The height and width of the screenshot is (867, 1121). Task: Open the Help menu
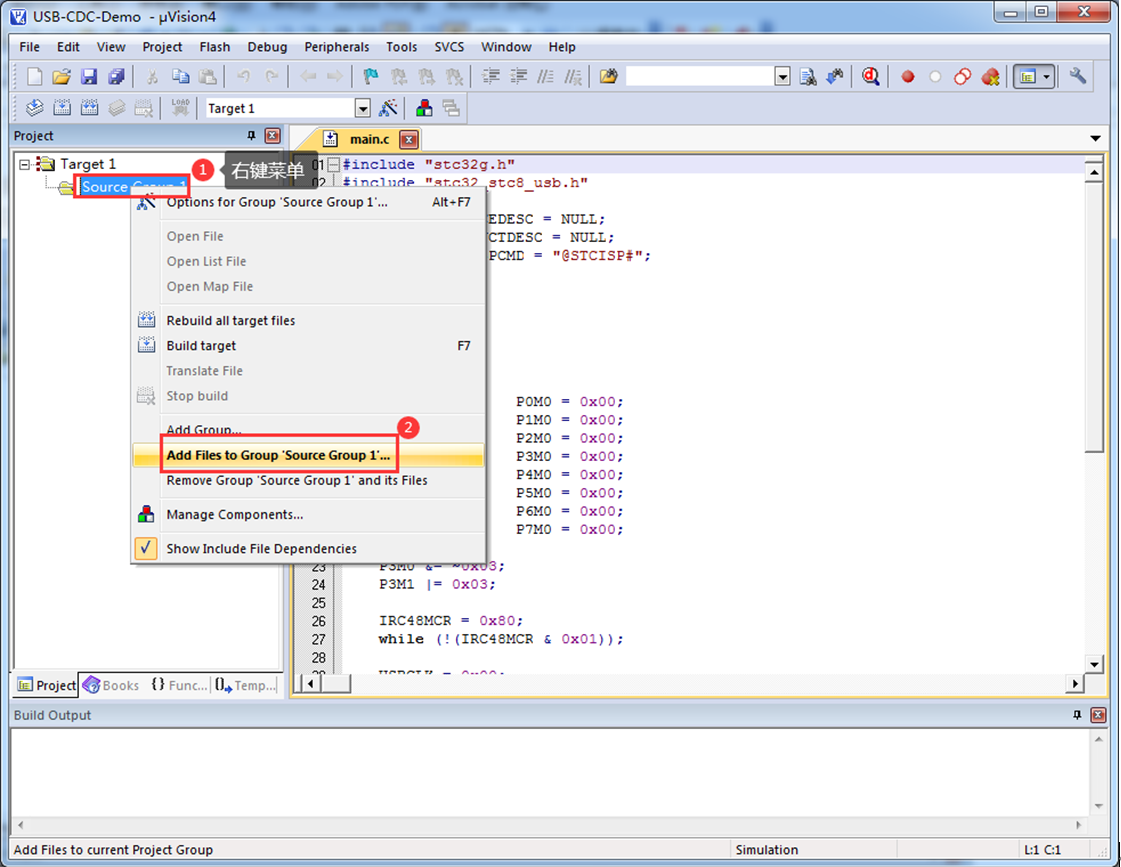pyautogui.click(x=562, y=47)
